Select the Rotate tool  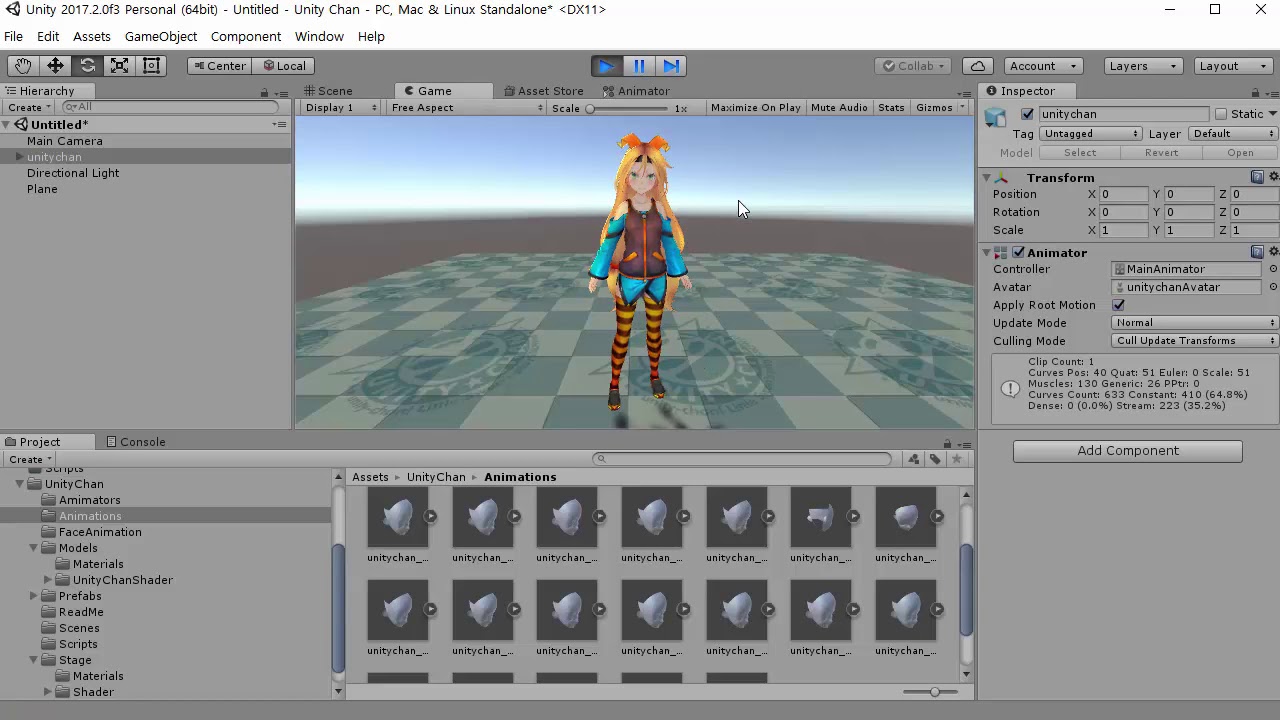87,66
